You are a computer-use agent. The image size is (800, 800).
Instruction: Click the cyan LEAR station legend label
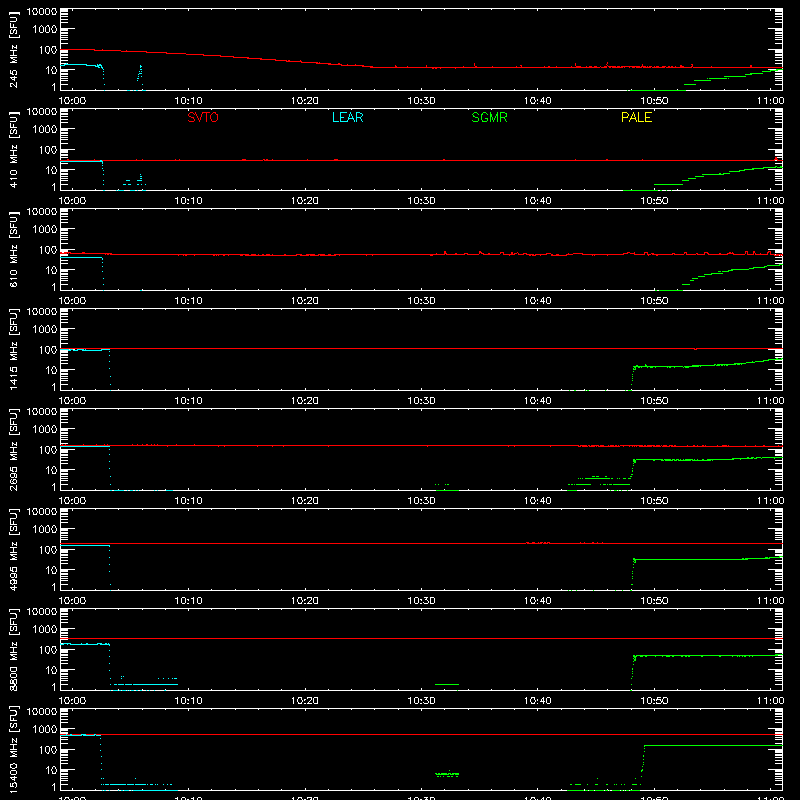pos(347,117)
